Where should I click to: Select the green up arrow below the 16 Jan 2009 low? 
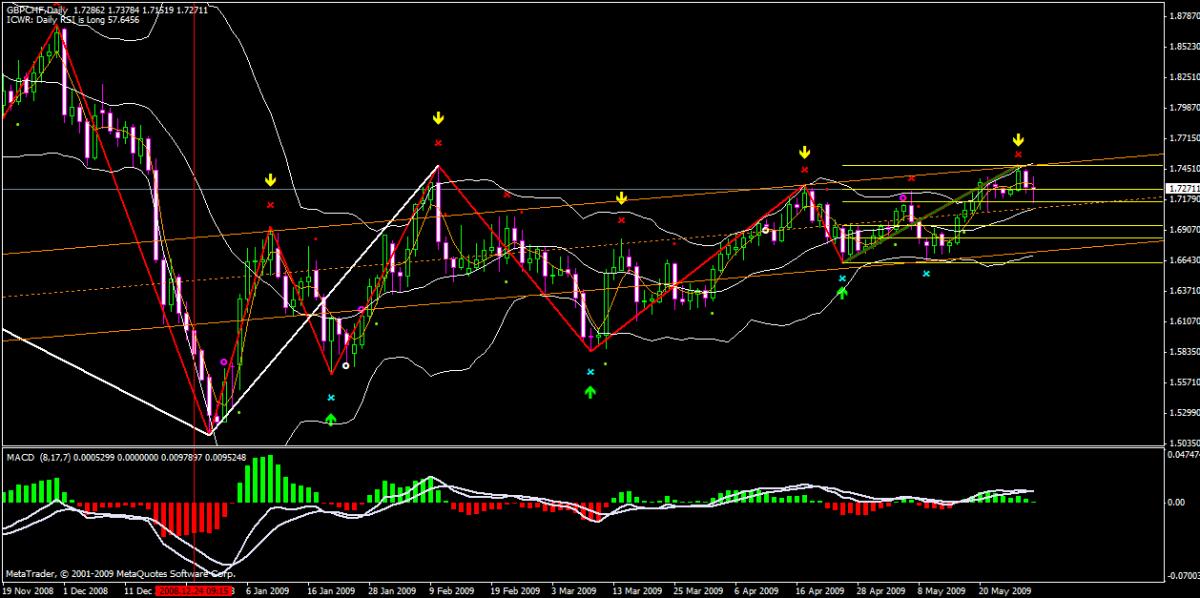tap(331, 419)
